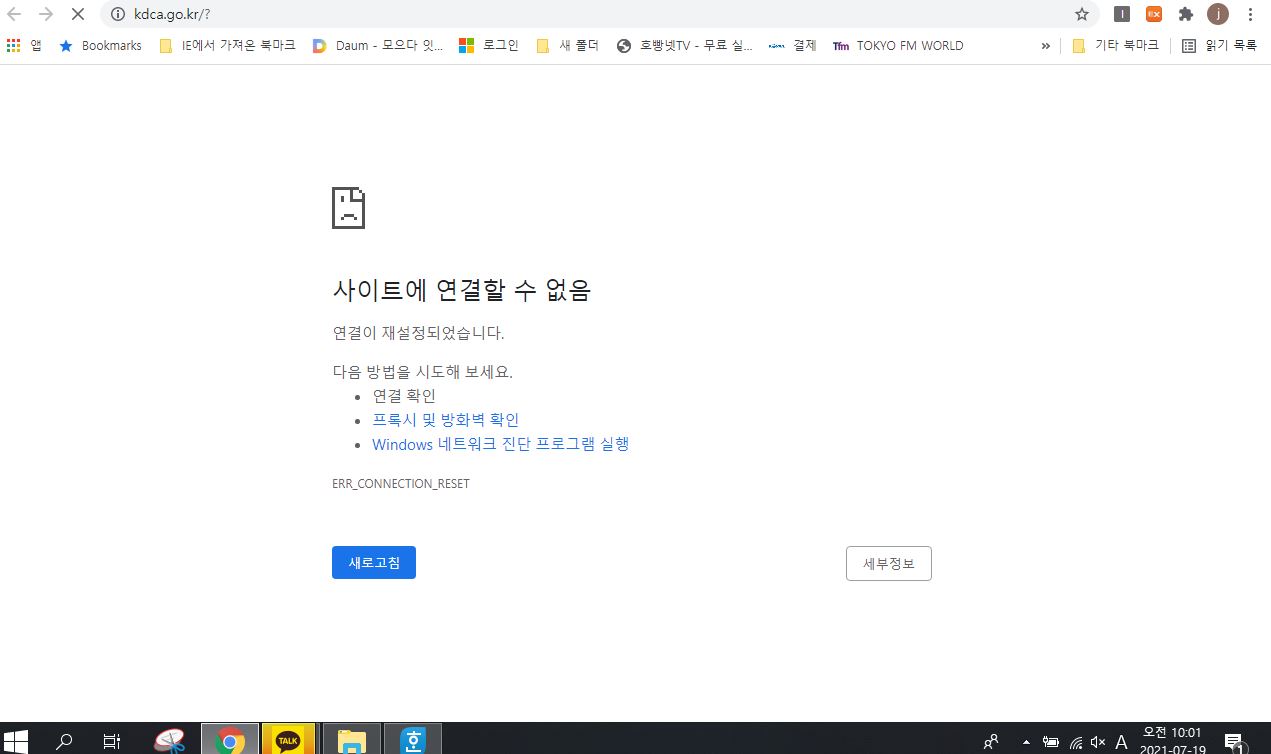Open the Chrome extensions puzzle icon
This screenshot has height=754, width=1271.
[1186, 14]
